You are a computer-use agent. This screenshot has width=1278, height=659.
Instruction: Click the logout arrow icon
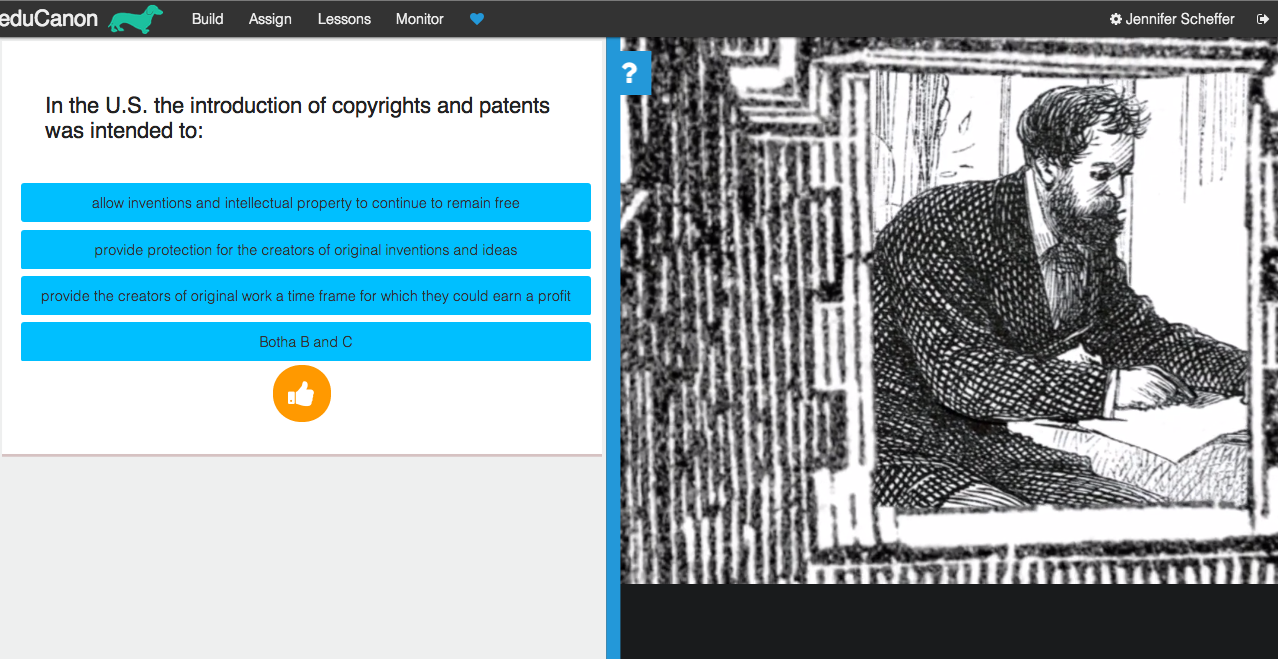1263,19
